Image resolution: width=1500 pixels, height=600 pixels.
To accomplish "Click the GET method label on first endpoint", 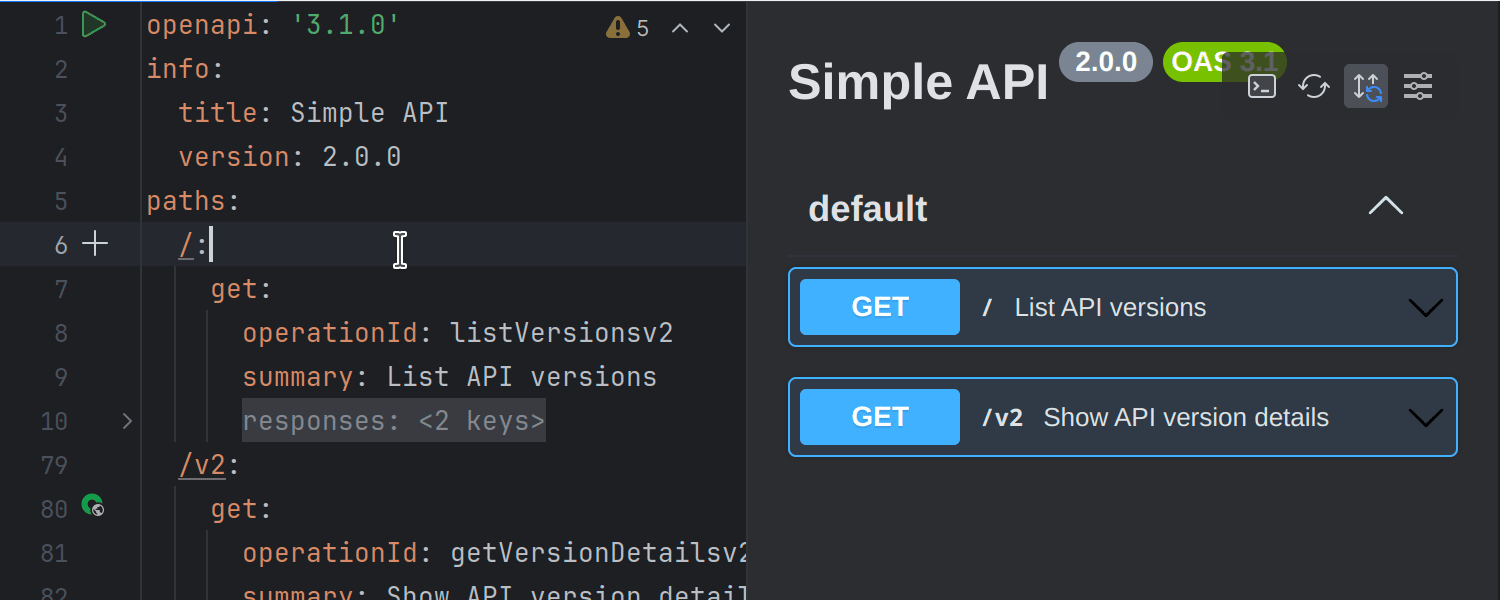I will 878,306.
